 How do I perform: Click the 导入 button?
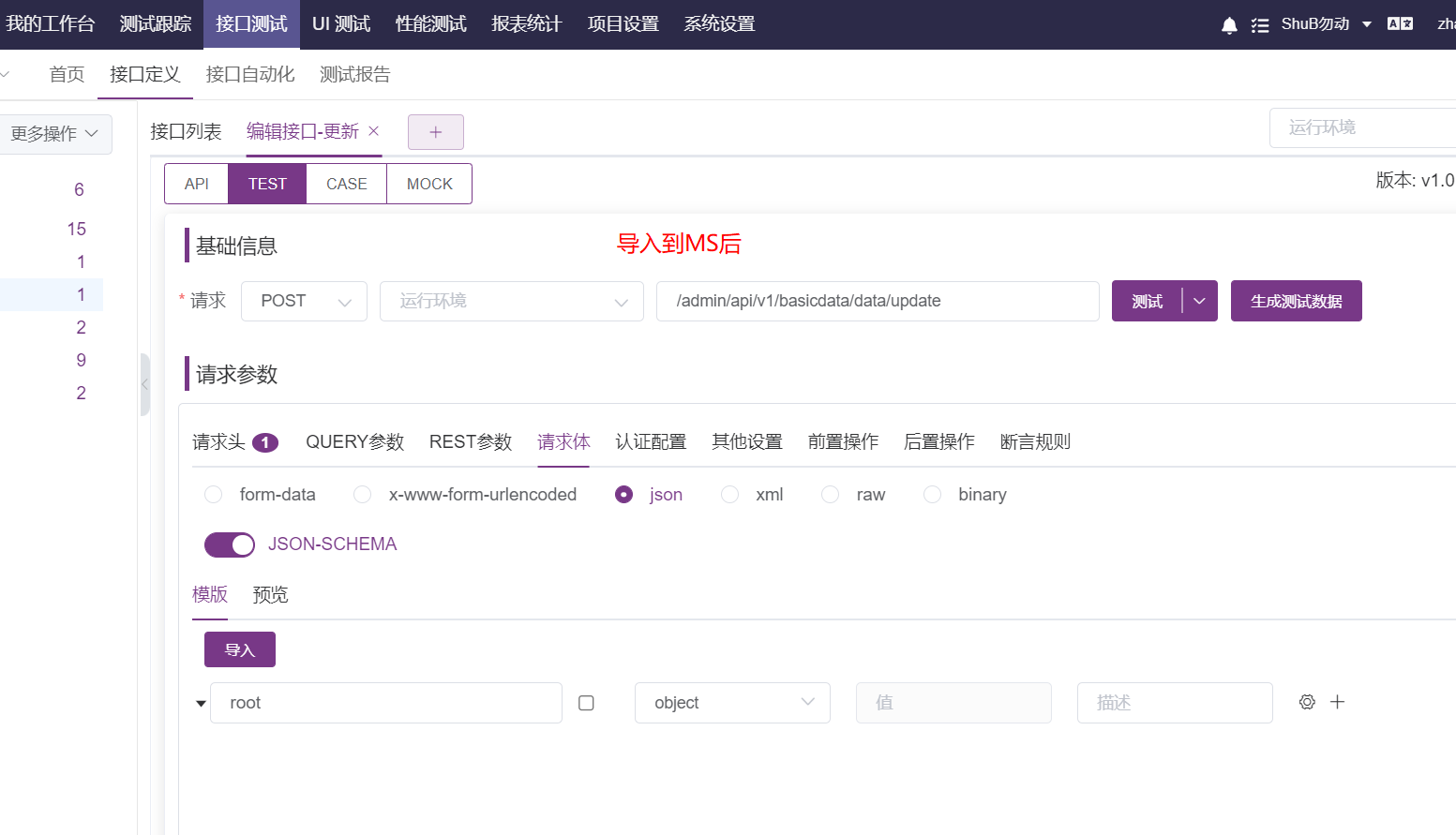(239, 649)
